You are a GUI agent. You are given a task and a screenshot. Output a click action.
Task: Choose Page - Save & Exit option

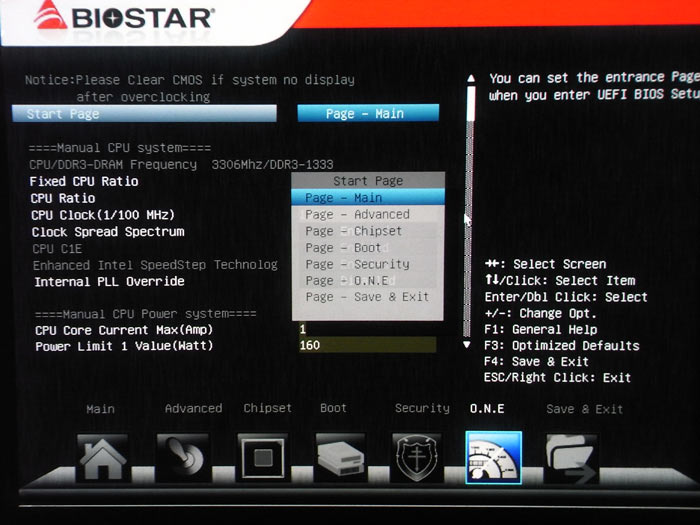[x=366, y=297]
